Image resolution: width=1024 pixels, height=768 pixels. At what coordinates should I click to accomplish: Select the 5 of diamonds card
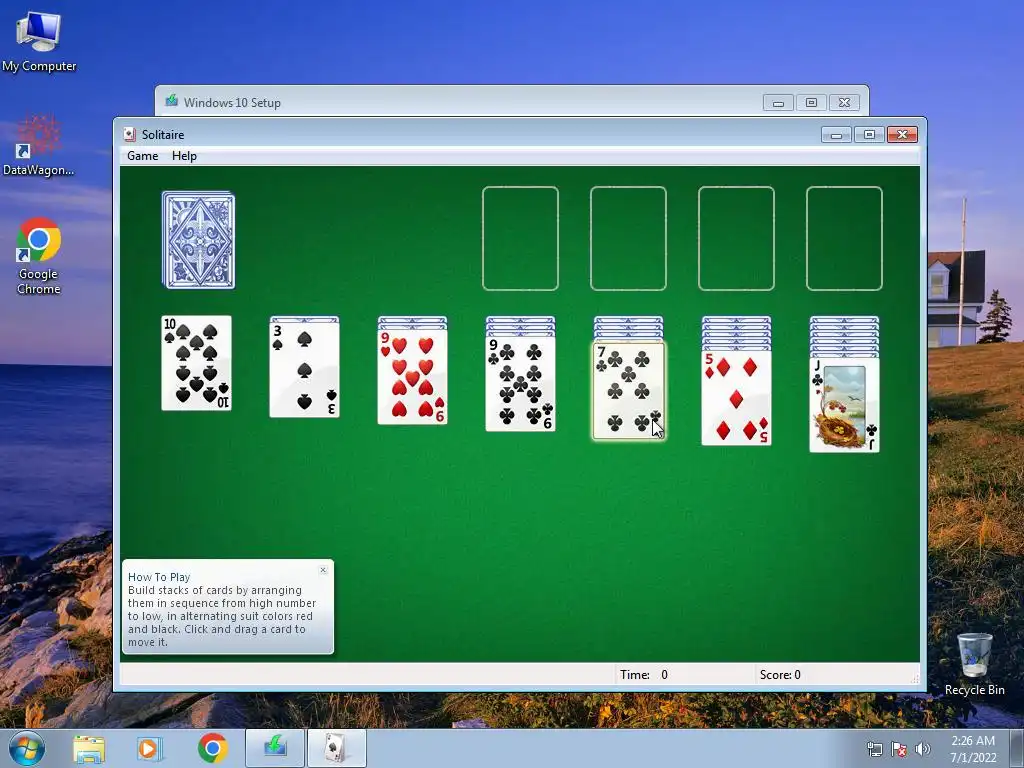(737, 398)
